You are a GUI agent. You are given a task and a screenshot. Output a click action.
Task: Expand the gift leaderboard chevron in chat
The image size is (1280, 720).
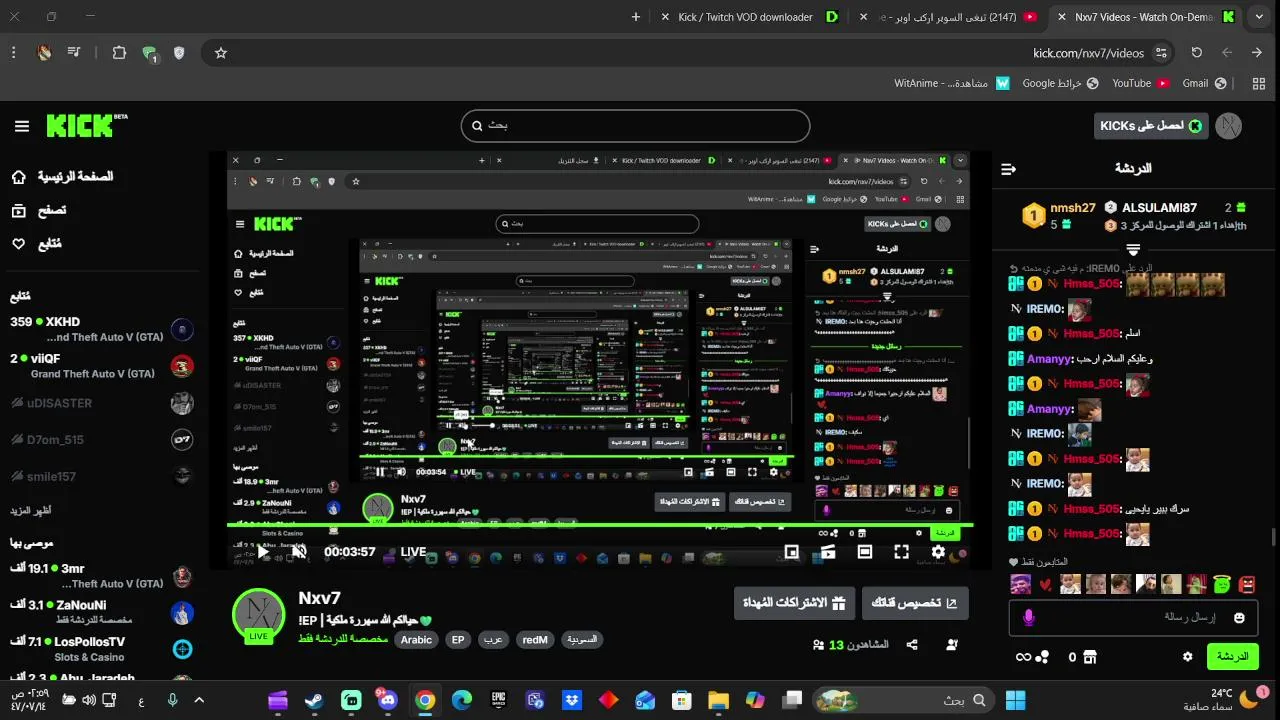[1133, 248]
